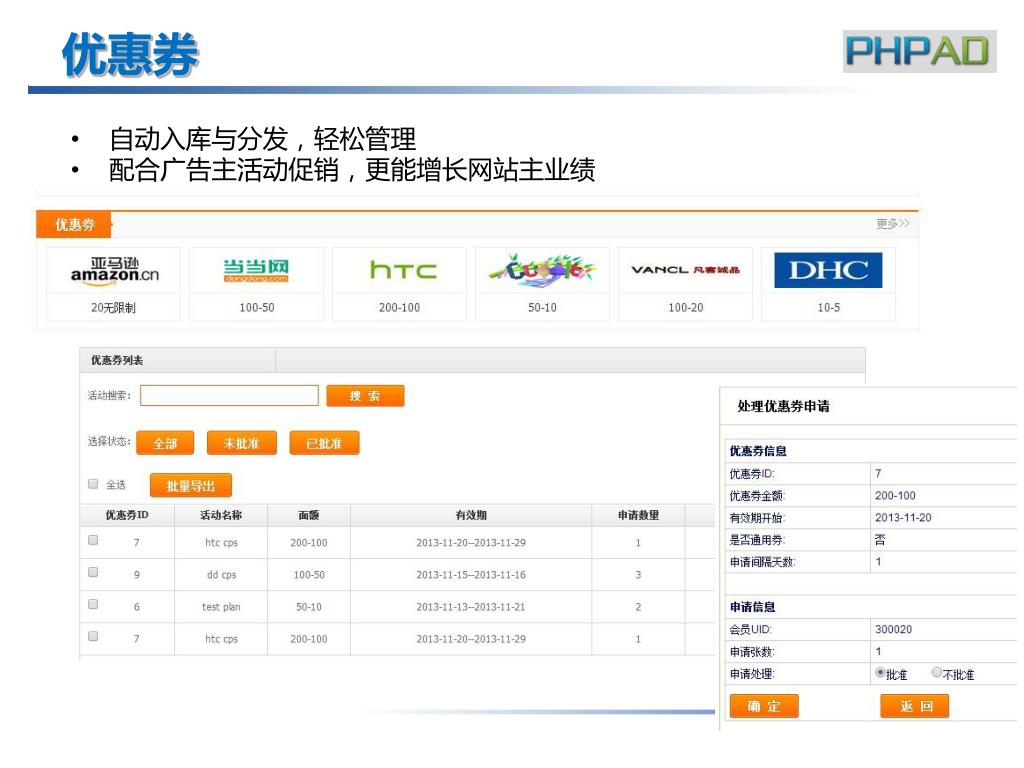Select the 不批准 radio button
The image size is (1024, 768).
click(936, 672)
